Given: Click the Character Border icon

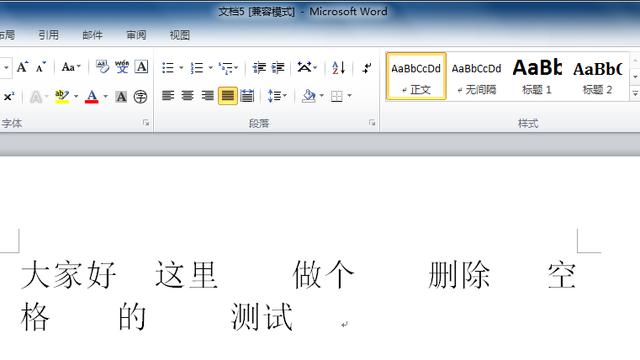Looking at the screenshot, I should click(x=141, y=67).
